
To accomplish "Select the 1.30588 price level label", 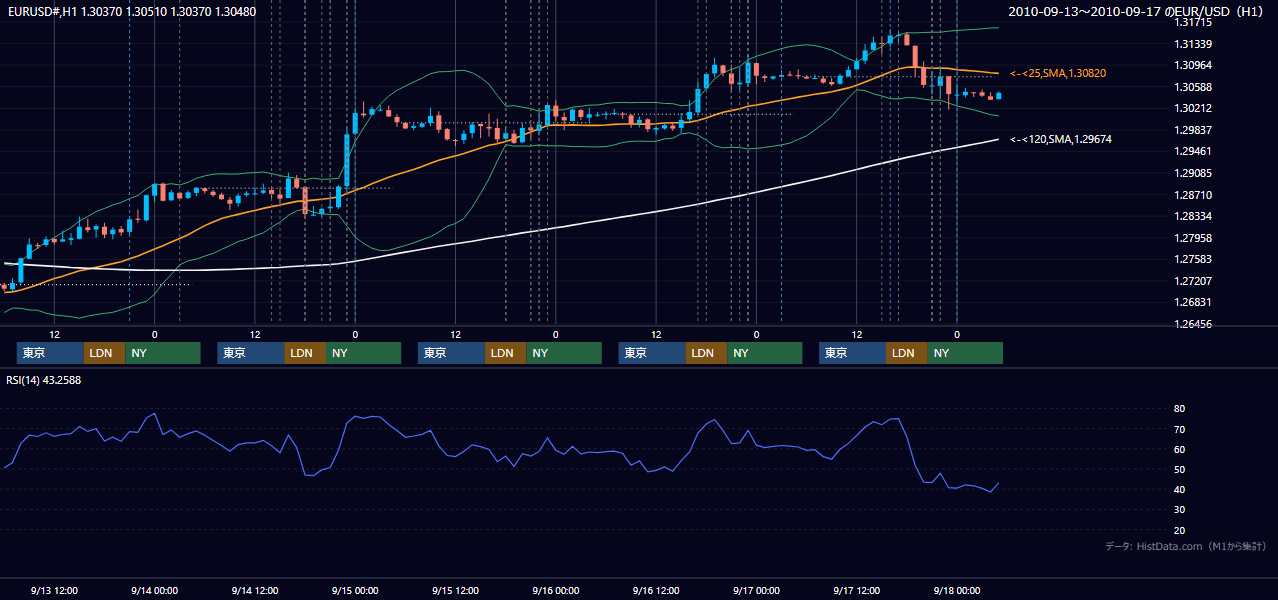I will pos(1193,87).
